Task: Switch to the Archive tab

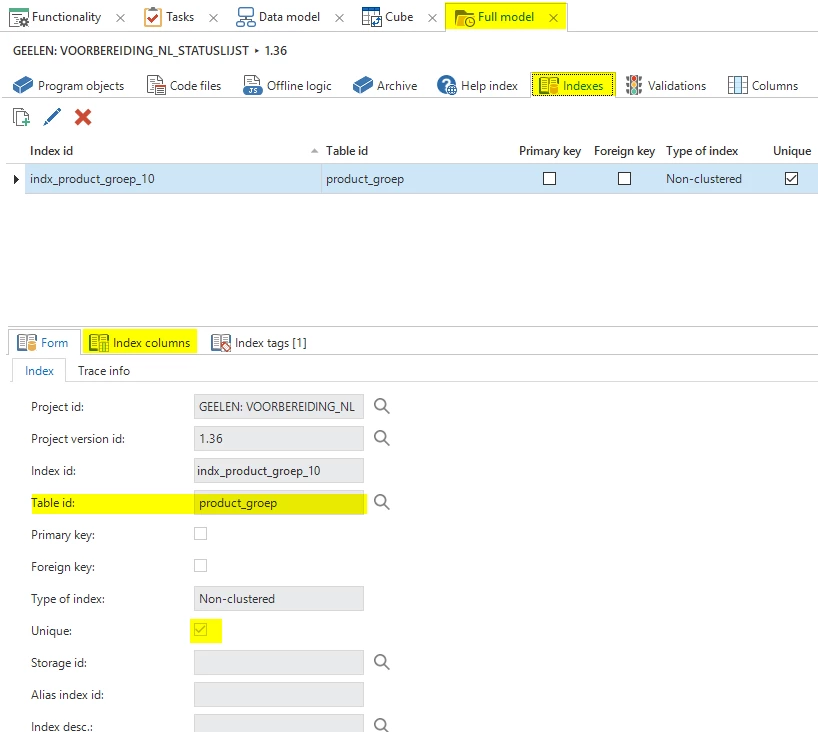Action: pos(385,86)
